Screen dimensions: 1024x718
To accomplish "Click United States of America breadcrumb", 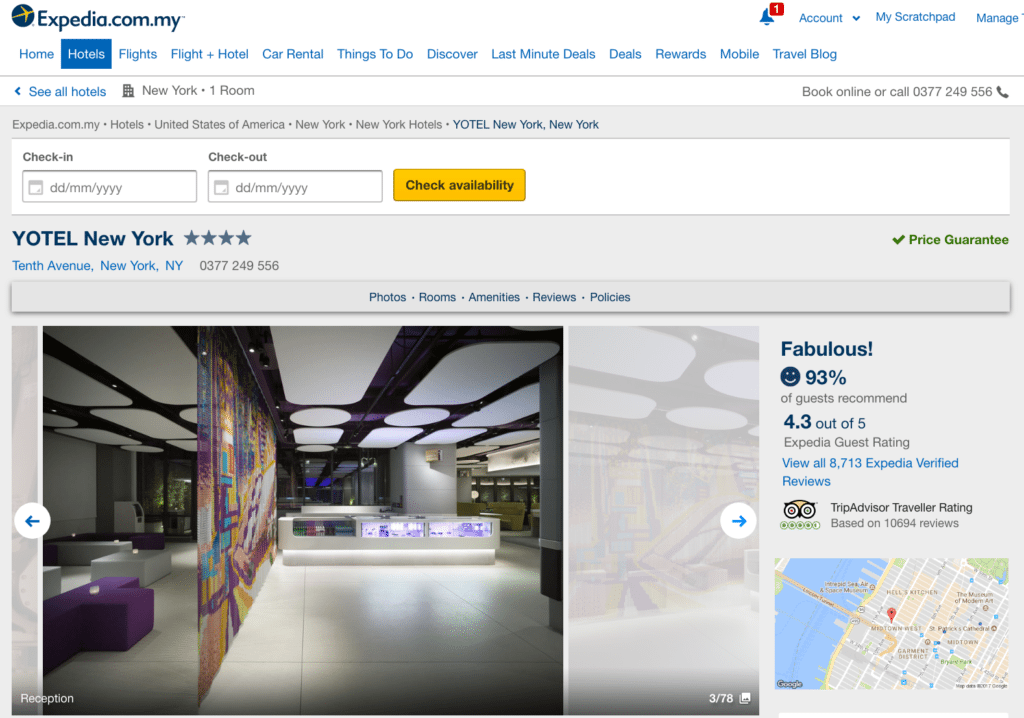I will tap(219, 125).
